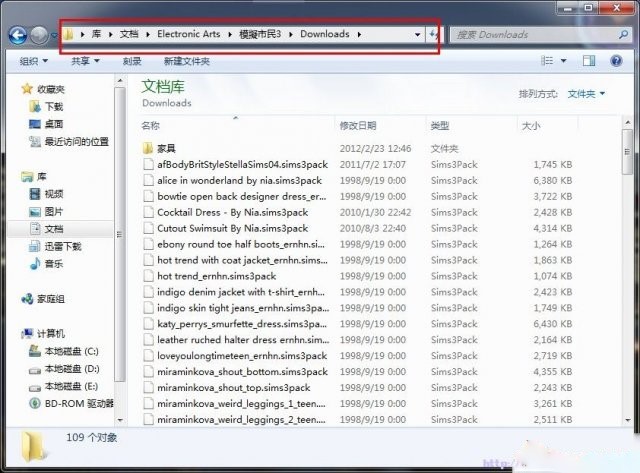Screen dimensions: 640x473
Task: Click the refresh icon beside address bar
Action: click(x=434, y=34)
